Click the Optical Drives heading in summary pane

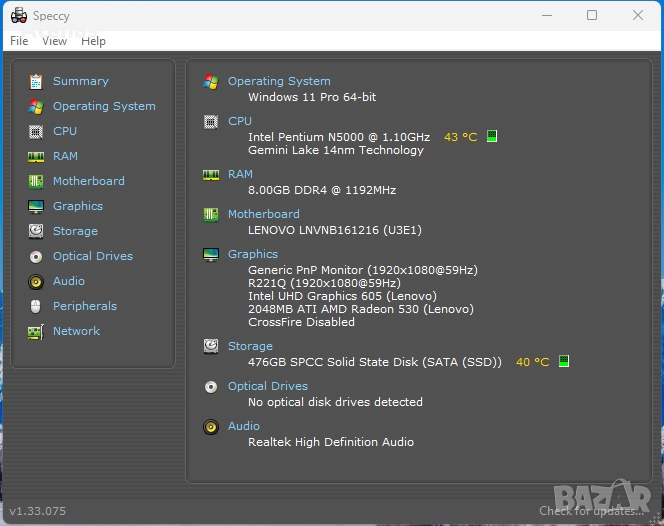pos(268,386)
